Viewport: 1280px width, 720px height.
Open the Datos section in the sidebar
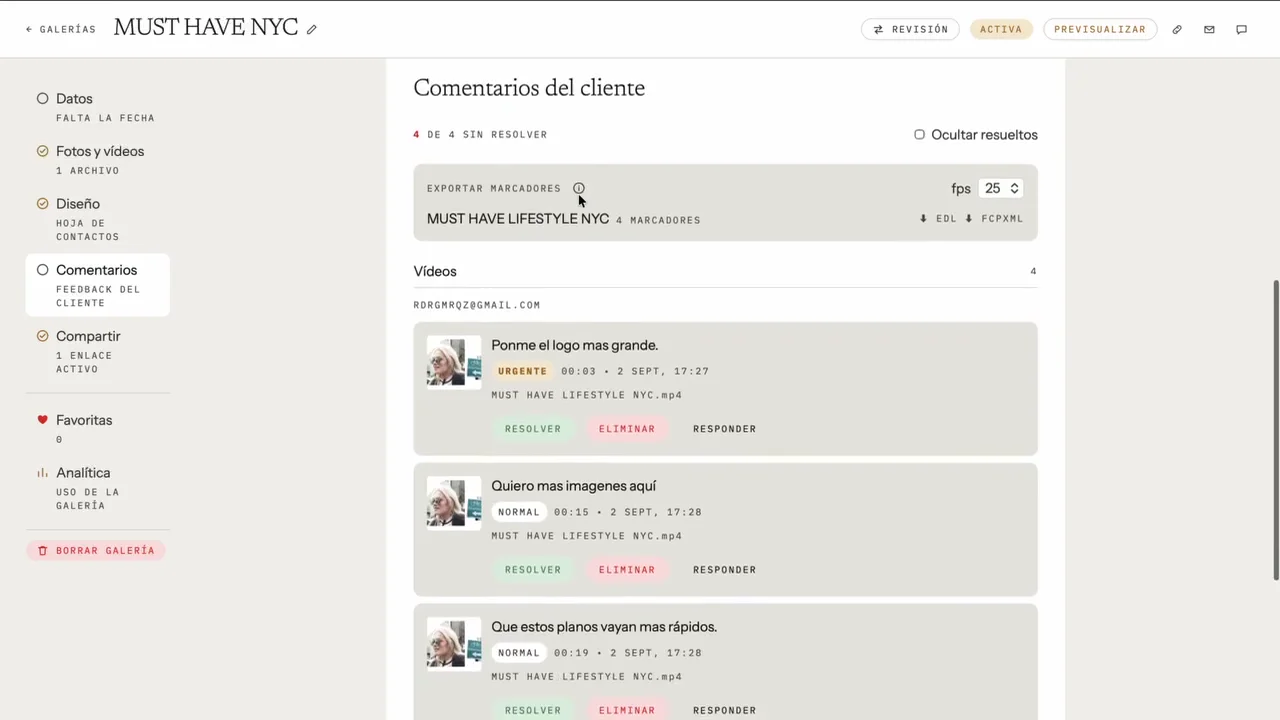(x=97, y=107)
